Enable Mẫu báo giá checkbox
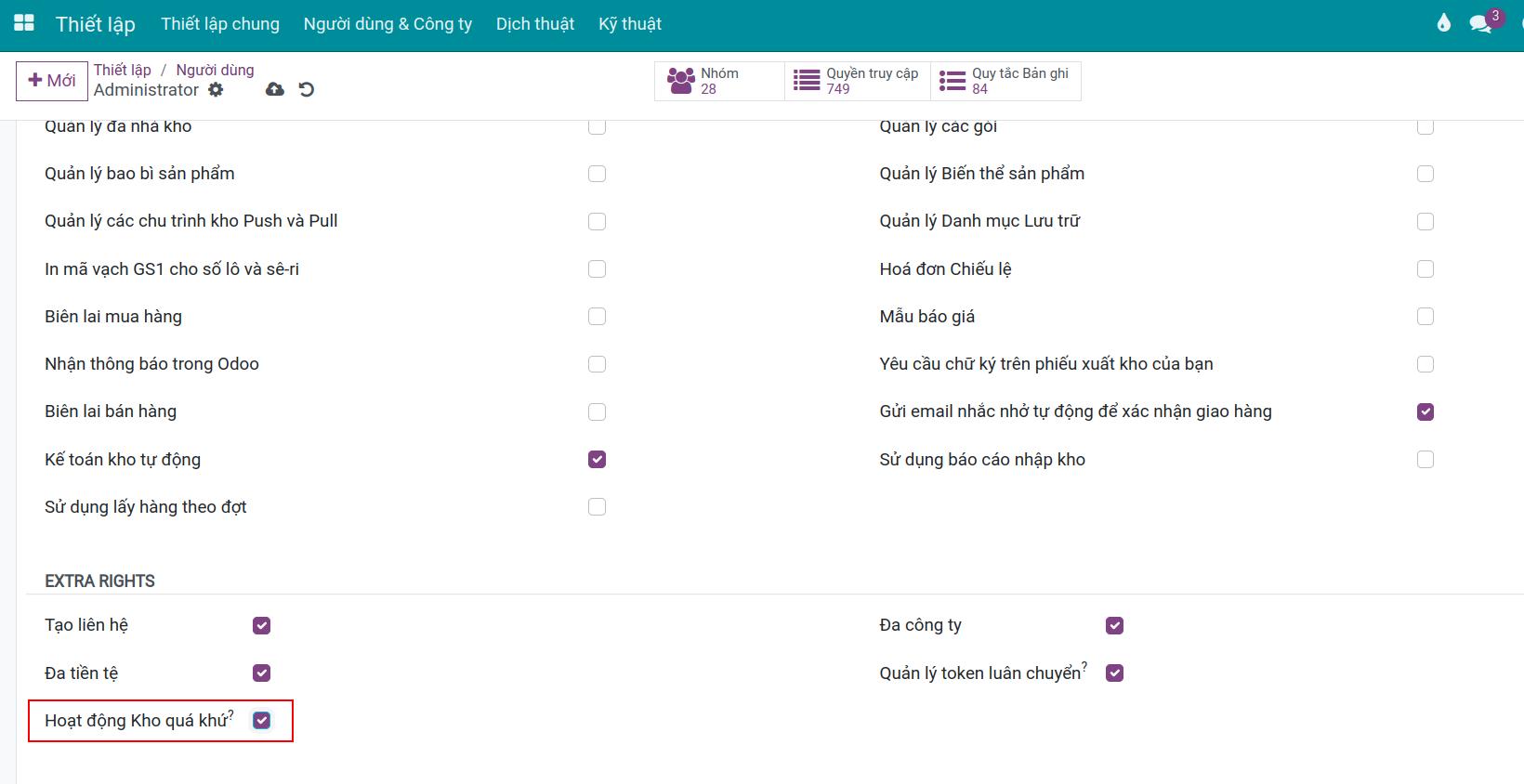The image size is (1524, 784). click(1425, 317)
